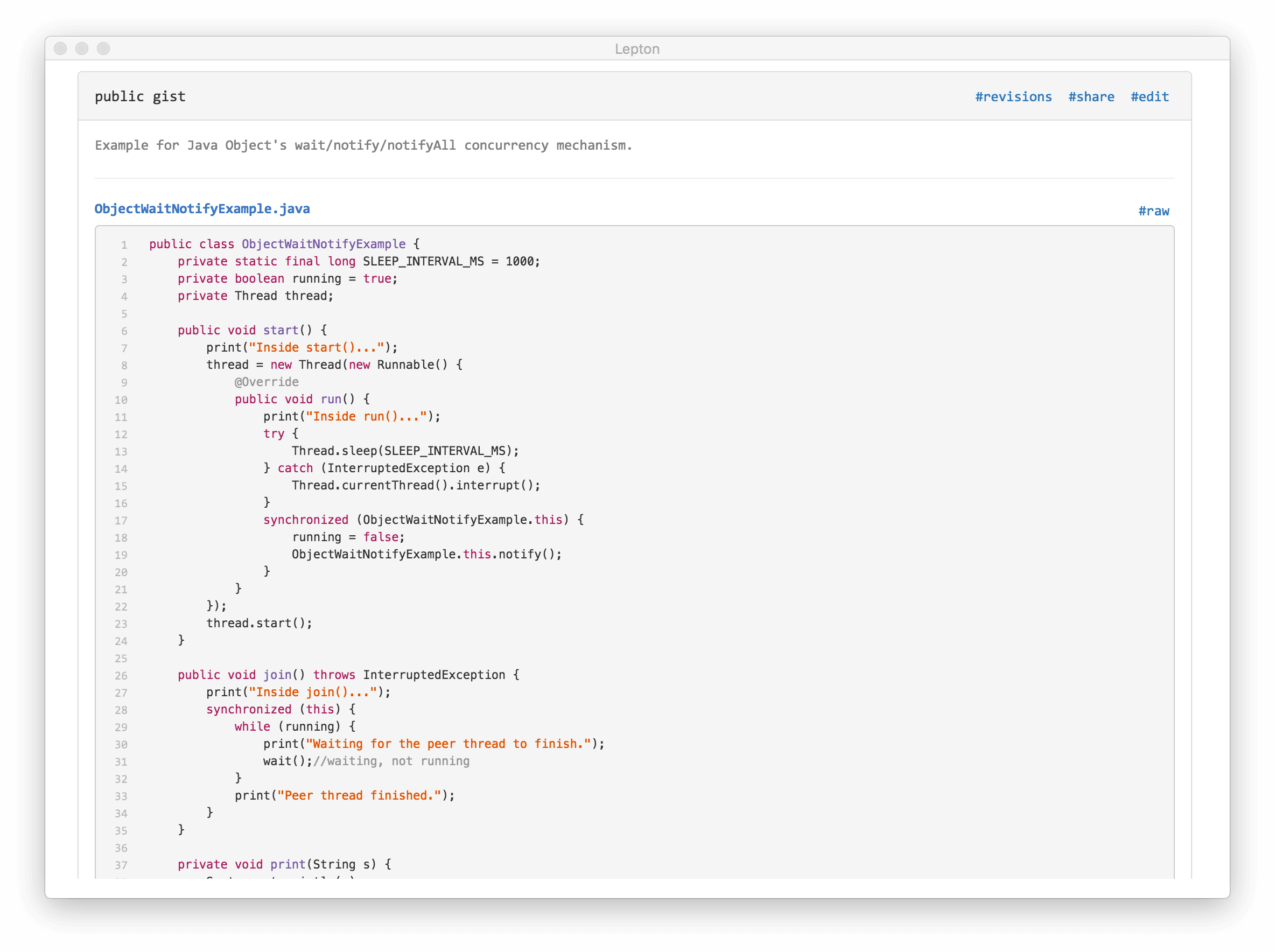Click the gray minimize window button
1275x952 pixels.
pyautogui.click(x=82, y=48)
